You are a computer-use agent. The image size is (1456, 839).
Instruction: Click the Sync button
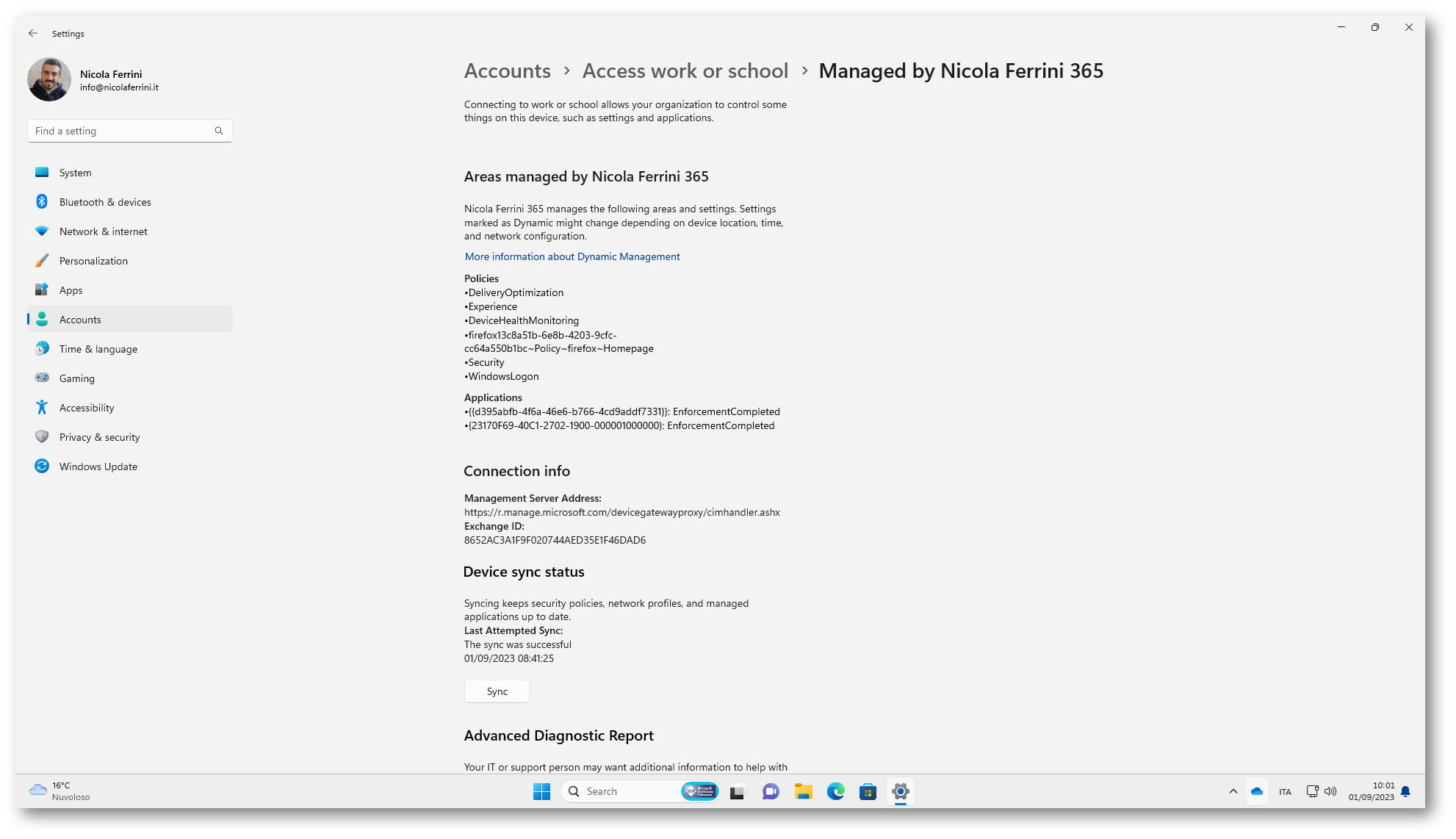point(497,691)
